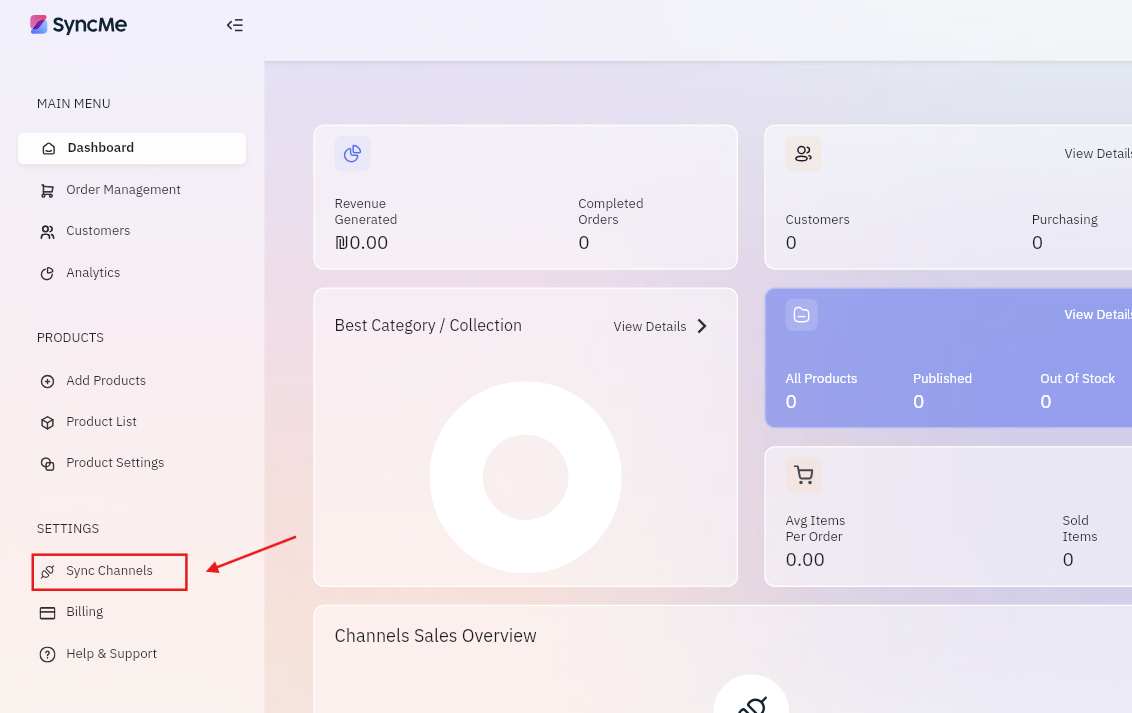Image resolution: width=1132 pixels, height=713 pixels.
Task: Click the Product Settings icon
Action: click(47, 463)
